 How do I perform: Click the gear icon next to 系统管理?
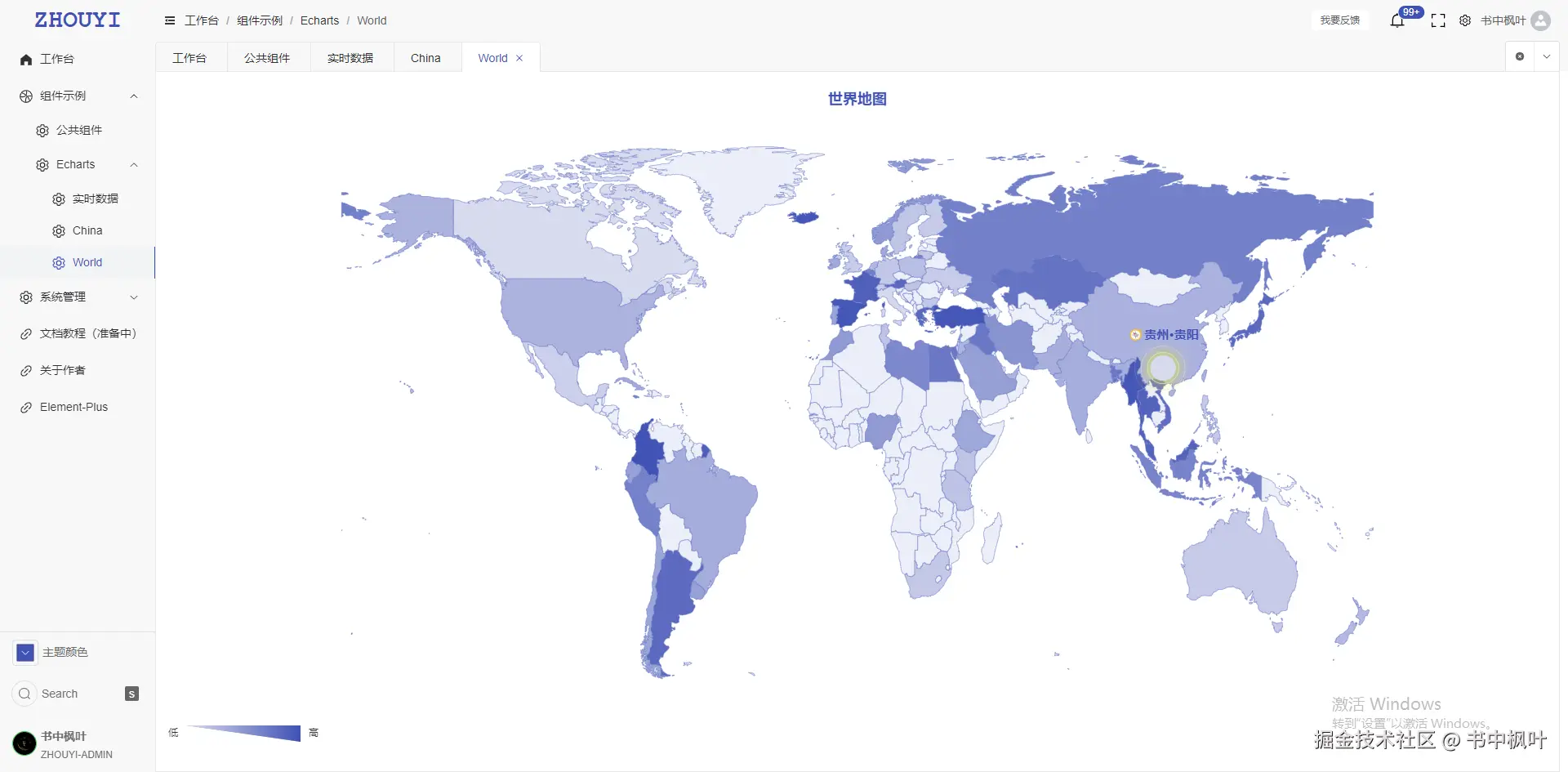point(26,297)
